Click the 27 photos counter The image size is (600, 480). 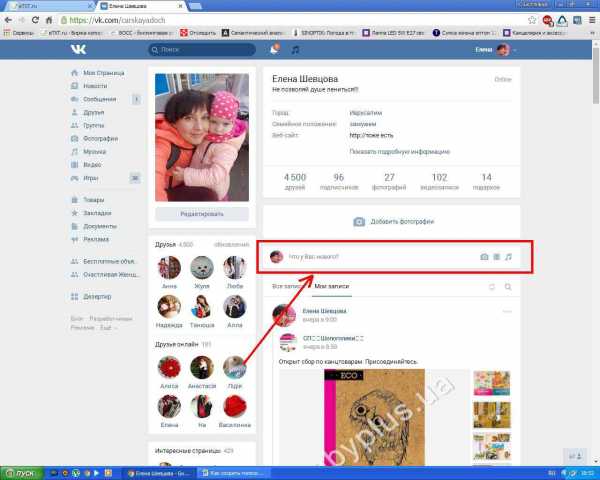(x=389, y=181)
